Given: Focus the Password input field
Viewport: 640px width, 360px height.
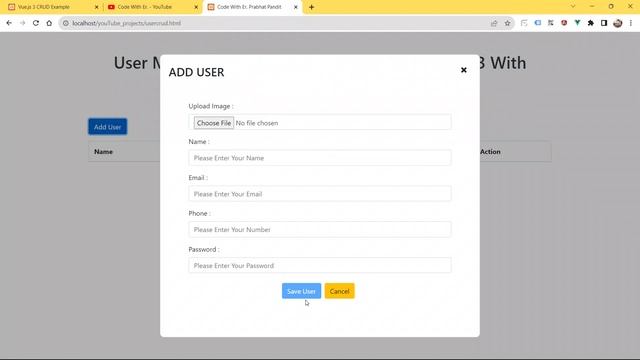Looking at the screenshot, I should click(x=320, y=265).
